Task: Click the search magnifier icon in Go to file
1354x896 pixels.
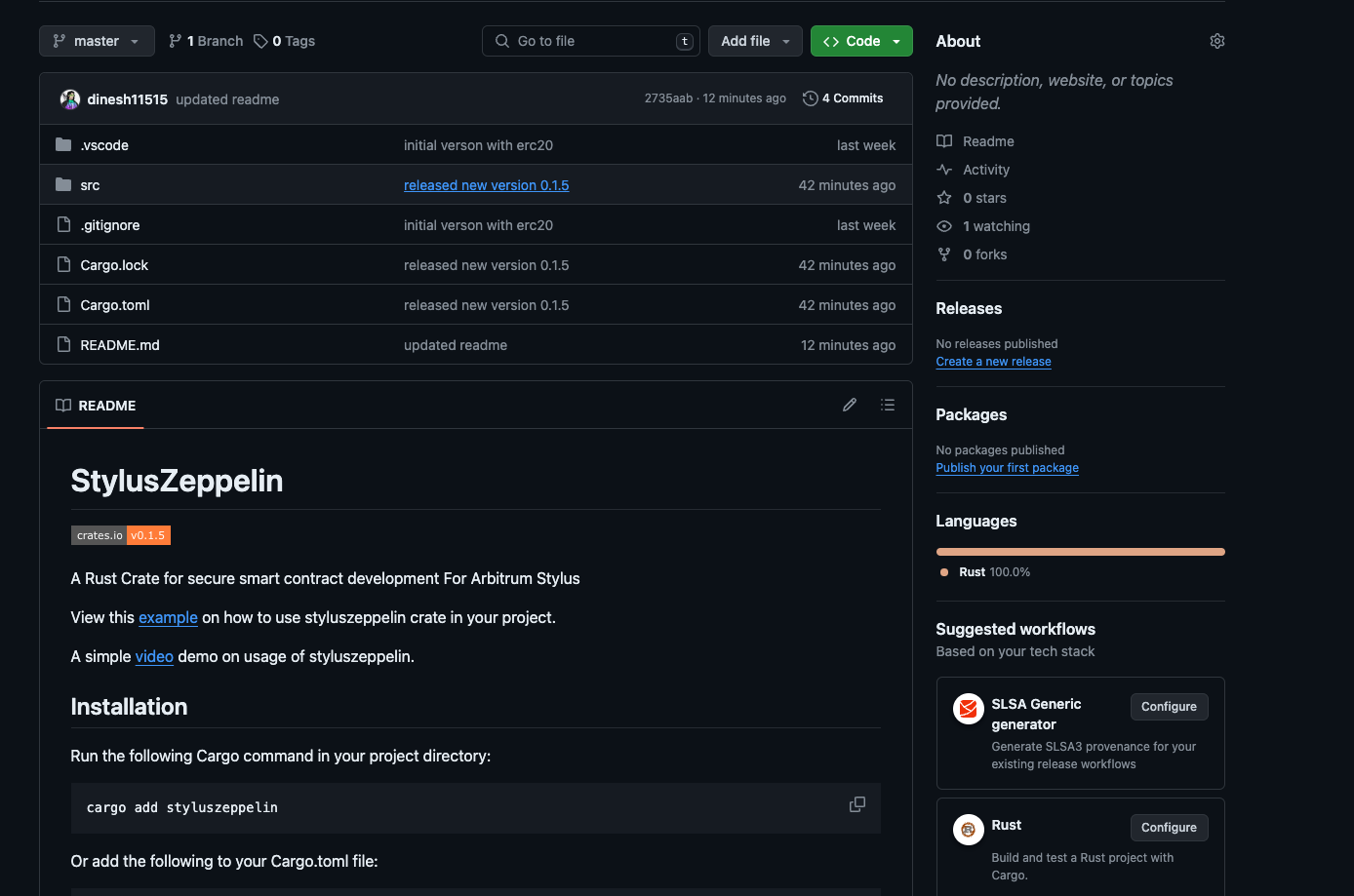Action: coord(502,41)
